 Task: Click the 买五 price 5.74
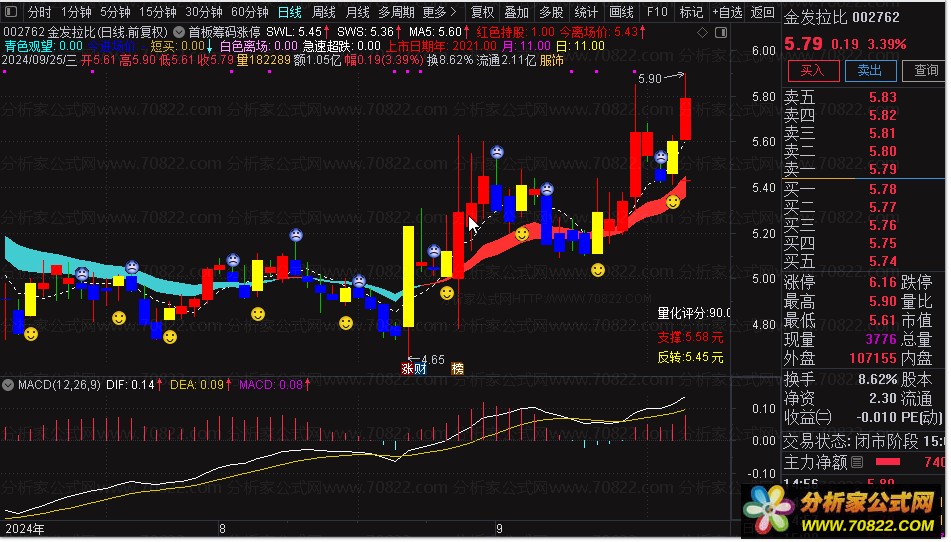pyautogui.click(x=882, y=261)
